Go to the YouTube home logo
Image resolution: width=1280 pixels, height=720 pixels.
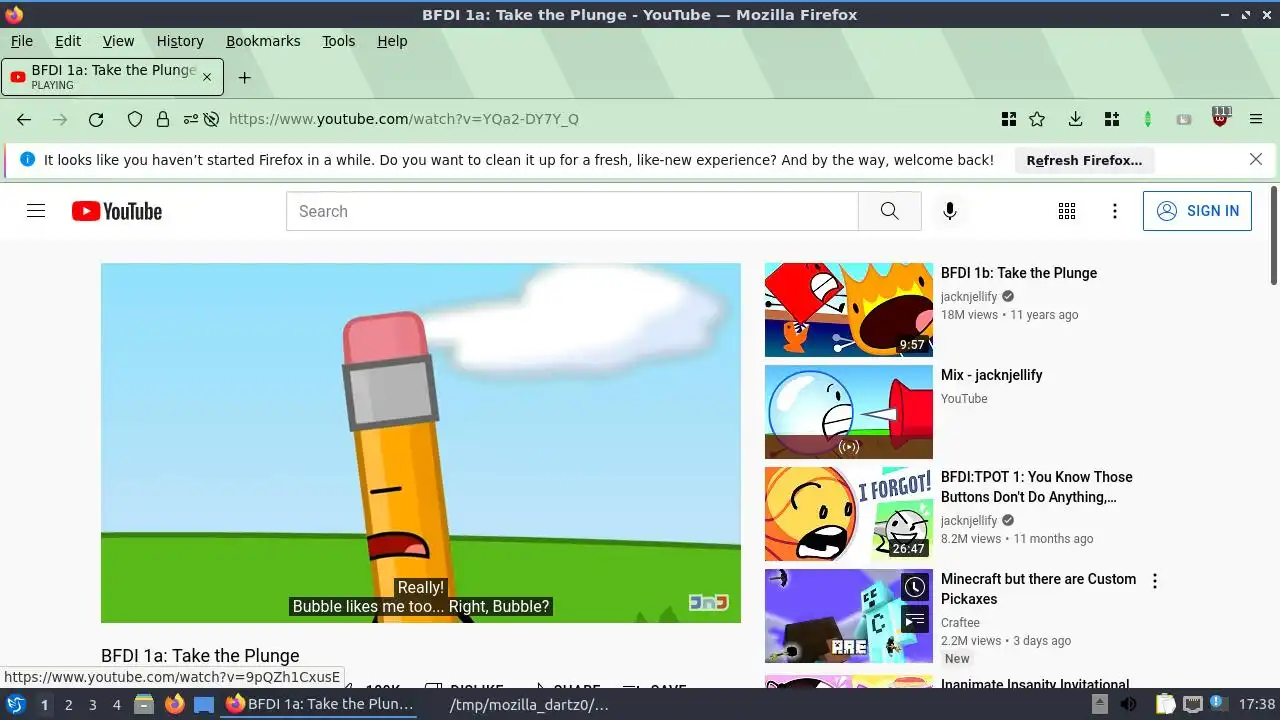[116, 211]
